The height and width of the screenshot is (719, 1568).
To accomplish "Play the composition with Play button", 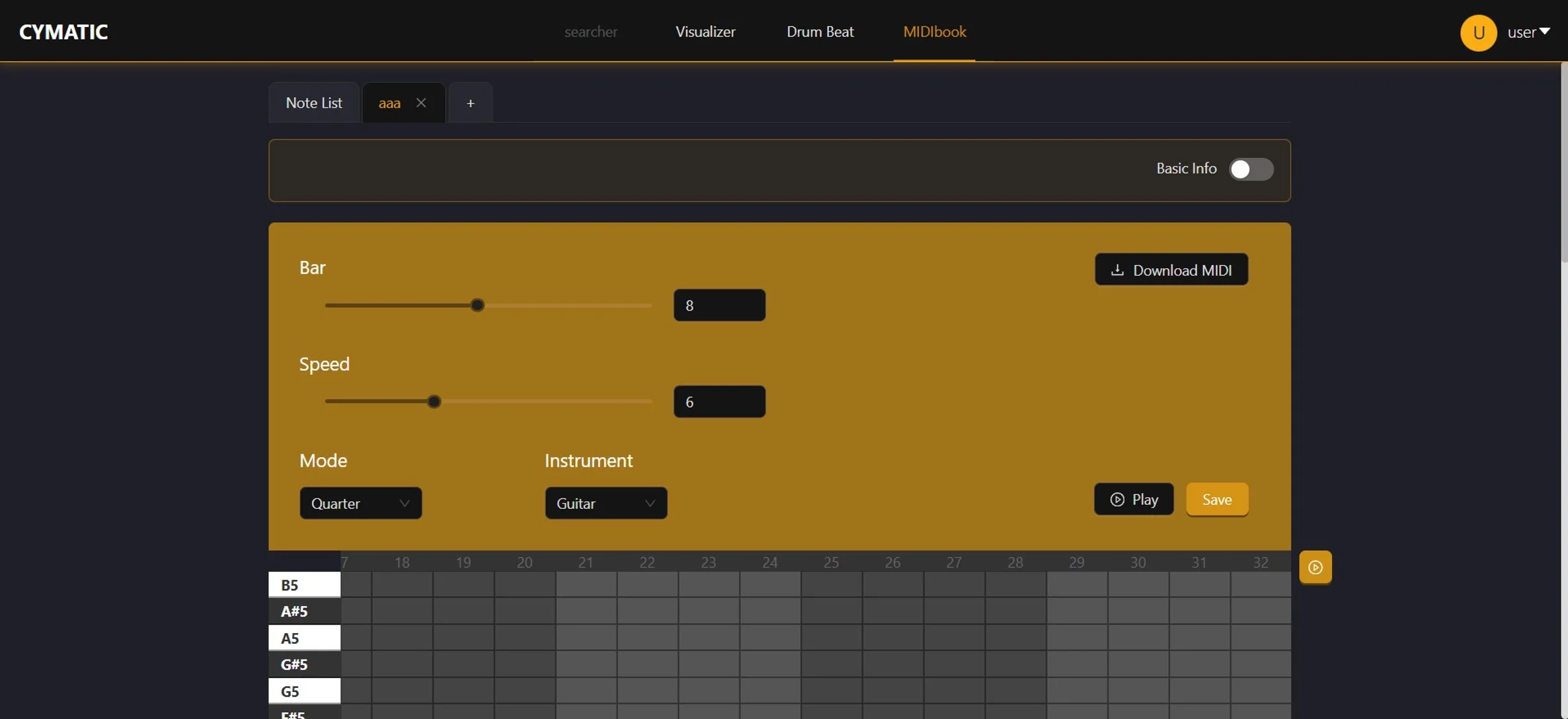I will coord(1134,499).
